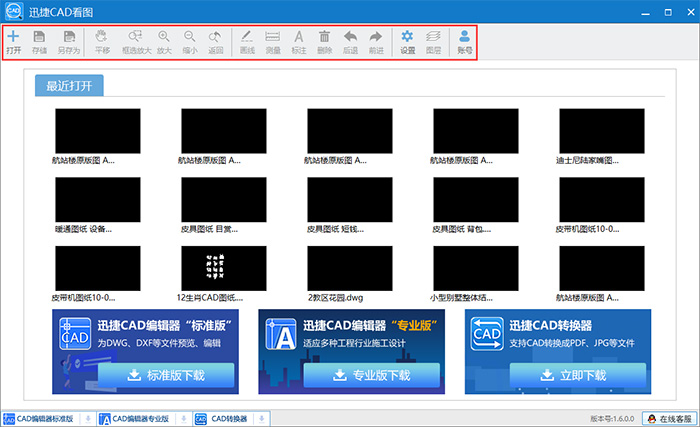Contact 在线客服 online support
This screenshot has width=700, height=427.
[x=670, y=419]
